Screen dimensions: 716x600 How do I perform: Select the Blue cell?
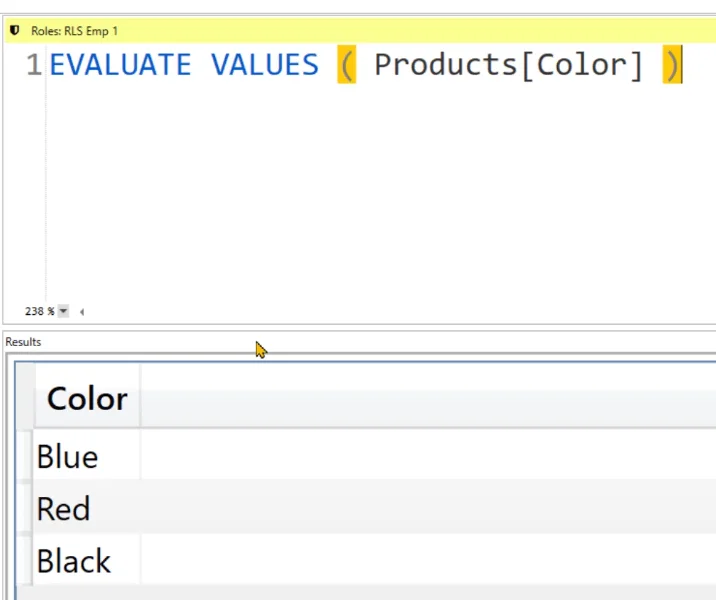click(x=87, y=455)
